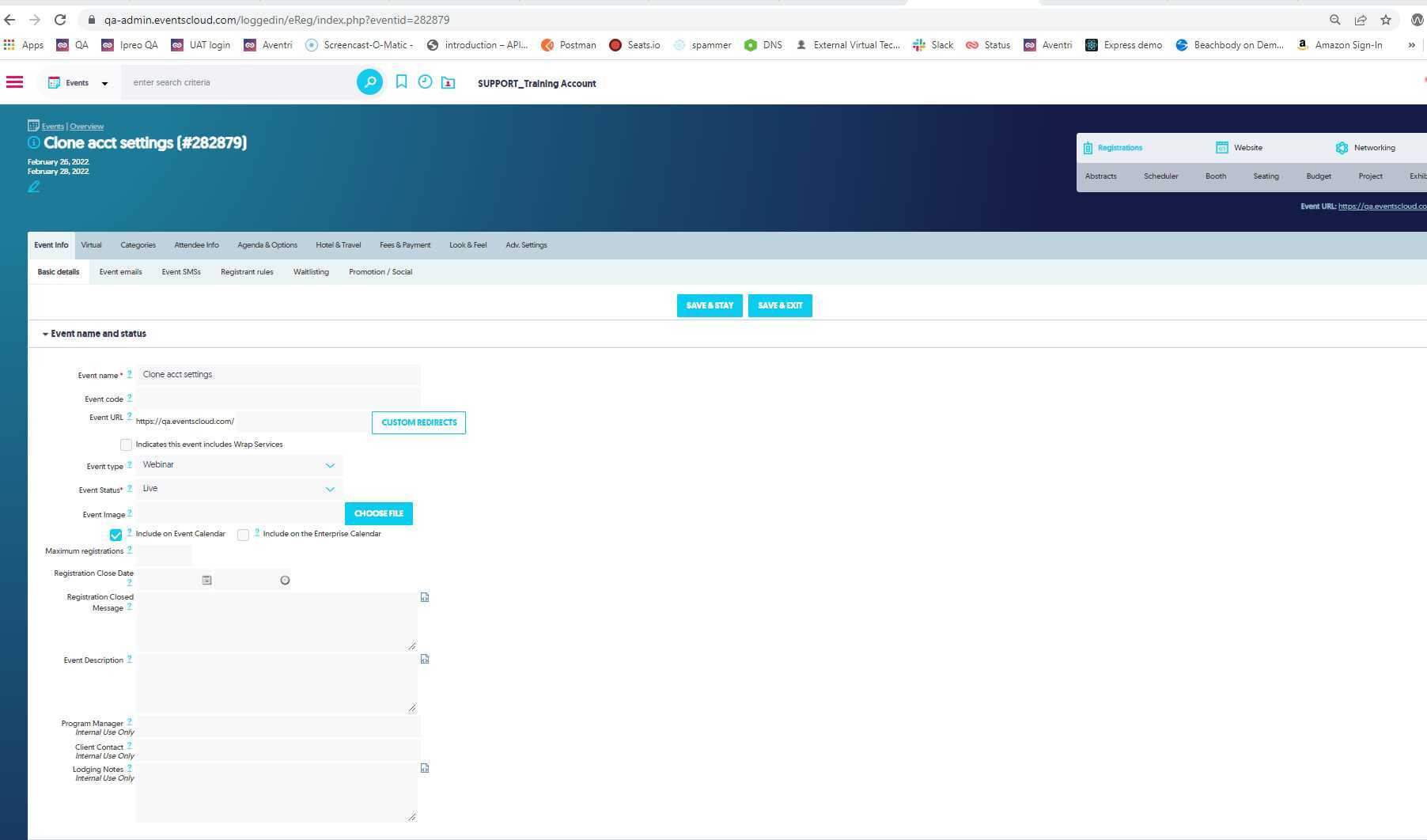Open time picker for Registration Close Date
The height and width of the screenshot is (840, 1427).
pos(285,581)
